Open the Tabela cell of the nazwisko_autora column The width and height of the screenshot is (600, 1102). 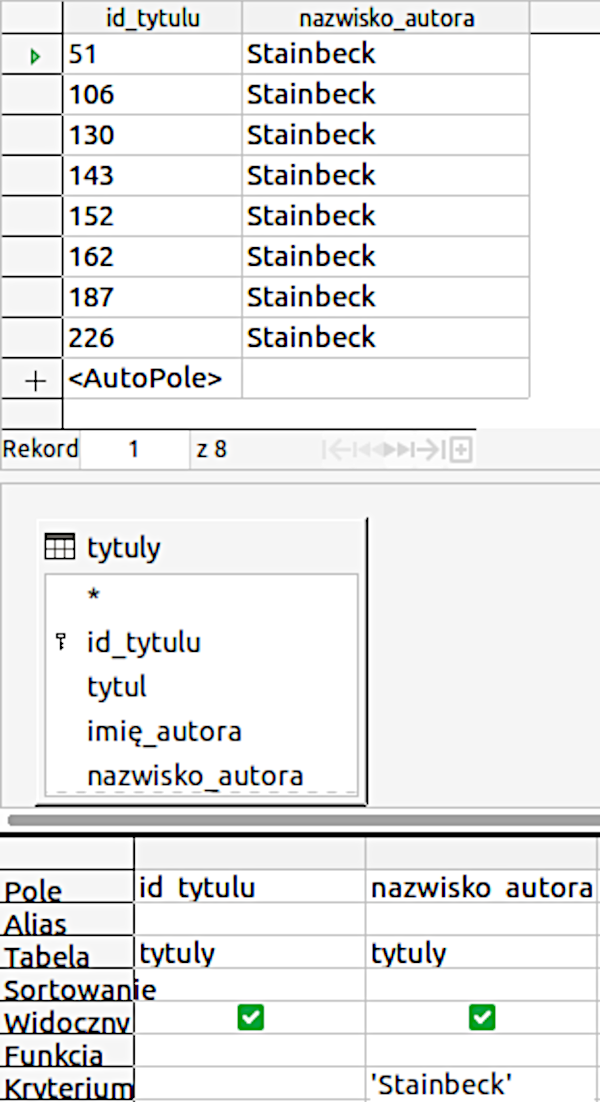tap(482, 953)
